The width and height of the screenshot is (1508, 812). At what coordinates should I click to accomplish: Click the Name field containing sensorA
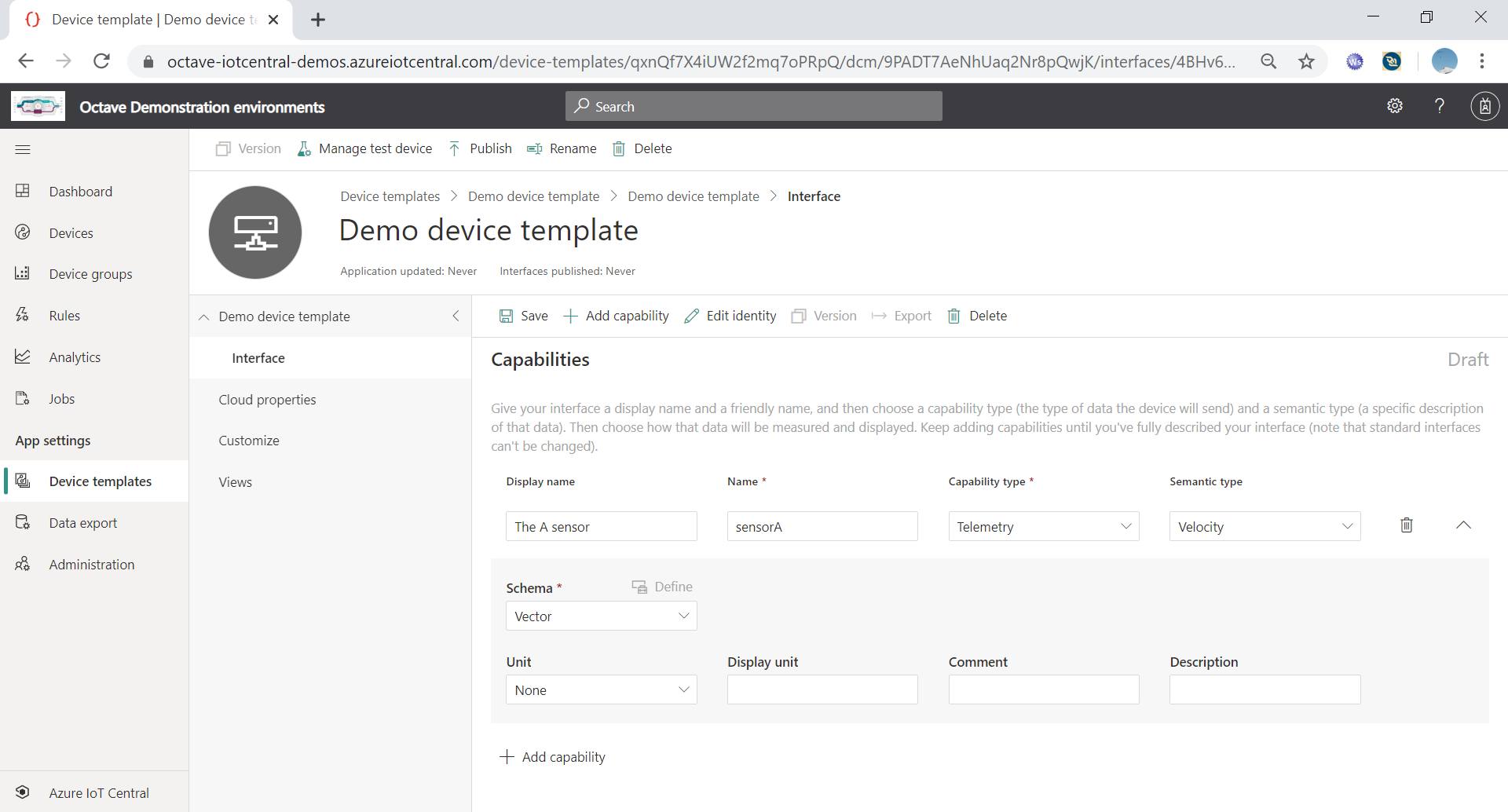(x=822, y=526)
